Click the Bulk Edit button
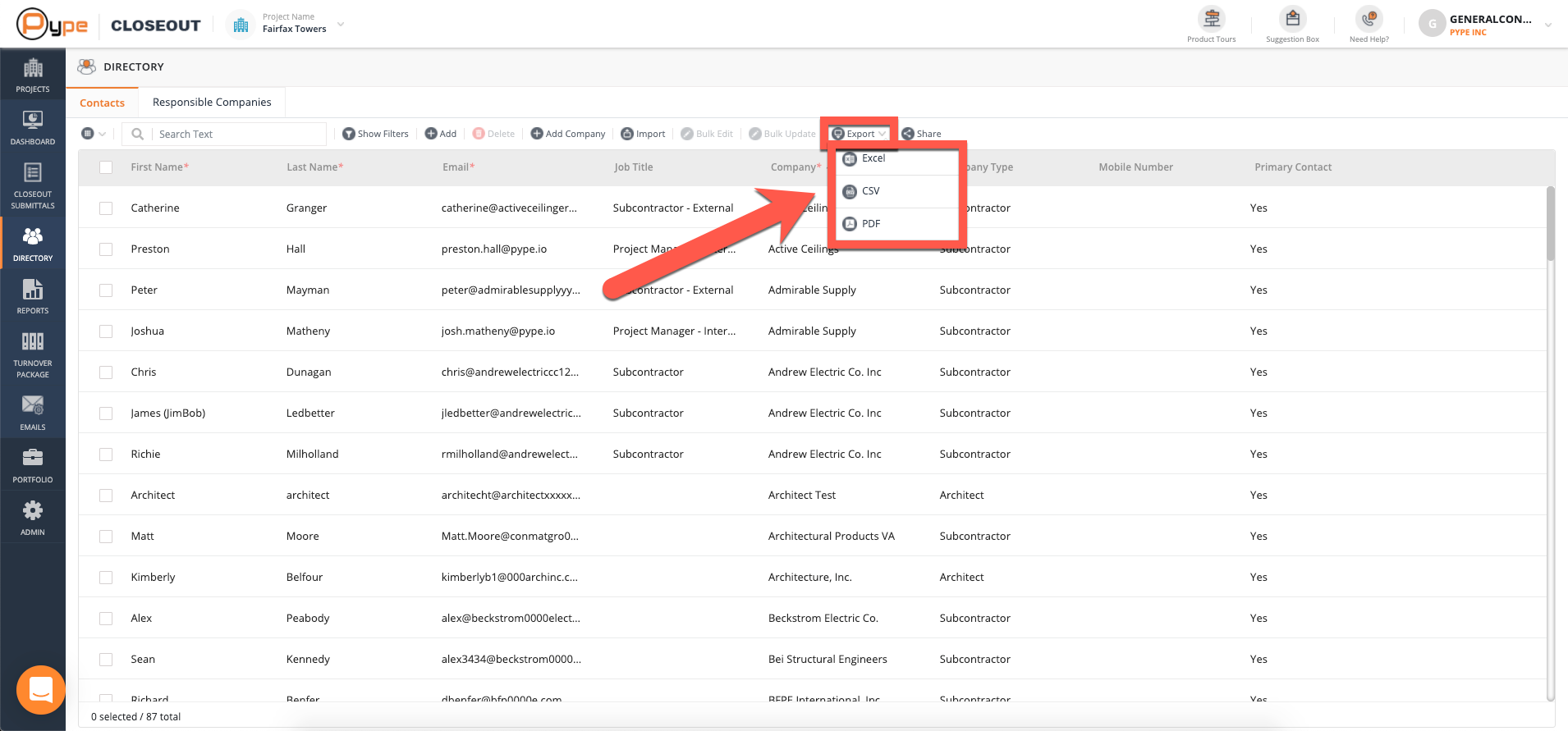Image resolution: width=1568 pixels, height=731 pixels. click(x=707, y=134)
